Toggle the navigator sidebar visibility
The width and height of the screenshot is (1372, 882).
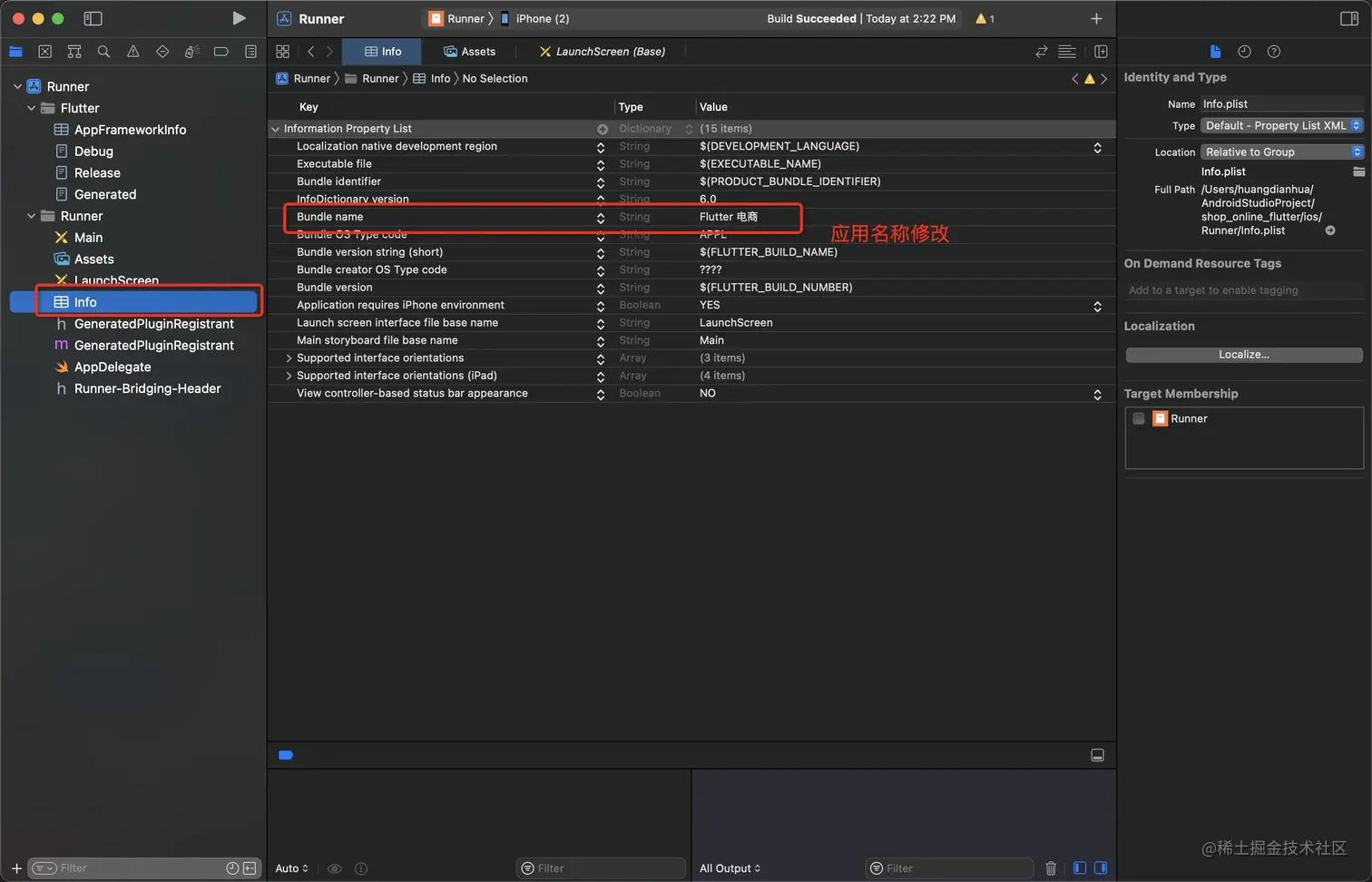(x=93, y=18)
